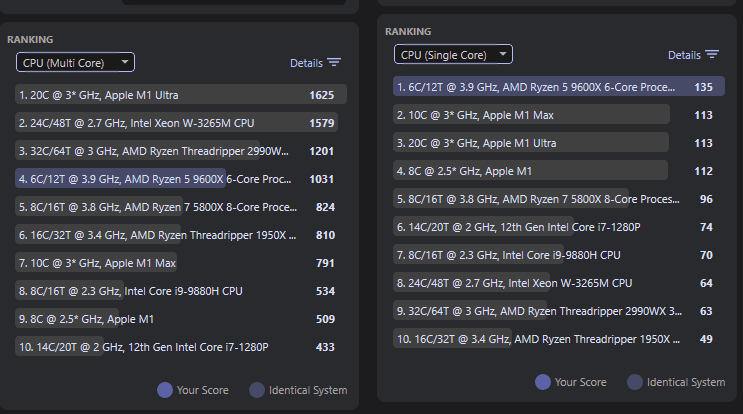Select Multi Core row Apple M1 scoring 509
743x414 pixels.
[181, 318]
